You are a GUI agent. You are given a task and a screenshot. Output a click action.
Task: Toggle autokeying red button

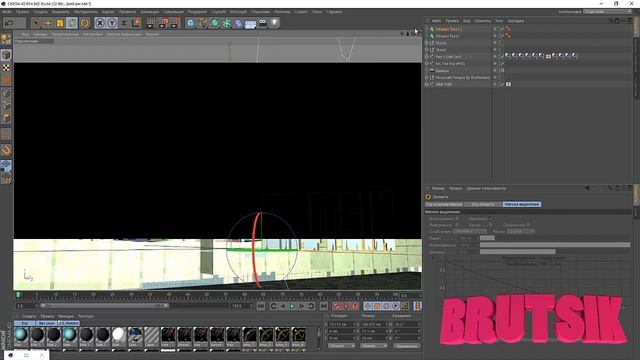(x=346, y=306)
